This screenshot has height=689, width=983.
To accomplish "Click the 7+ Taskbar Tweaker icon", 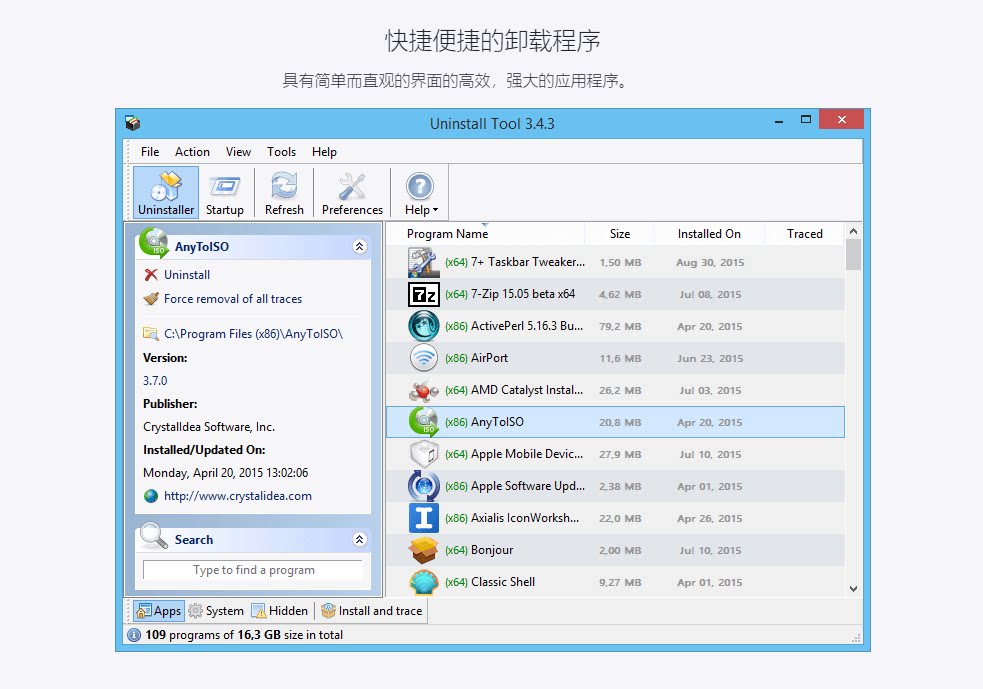I will [x=423, y=262].
